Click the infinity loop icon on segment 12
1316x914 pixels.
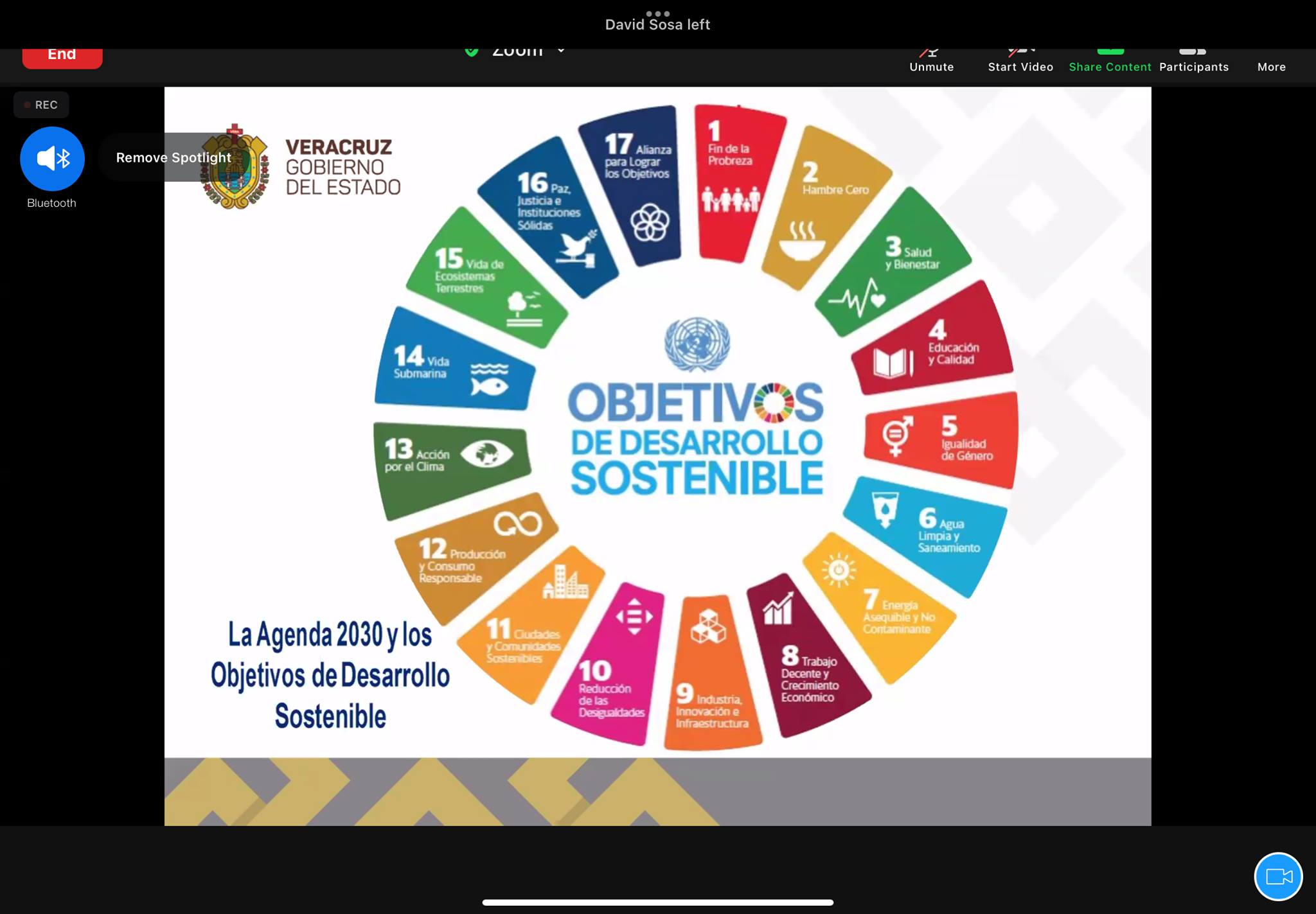click(x=518, y=523)
